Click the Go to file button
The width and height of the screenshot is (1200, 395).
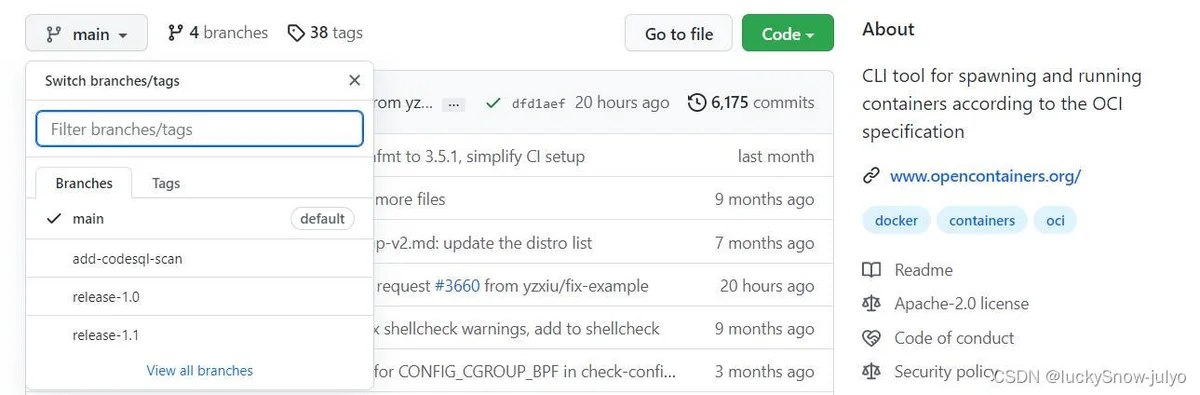pos(679,33)
